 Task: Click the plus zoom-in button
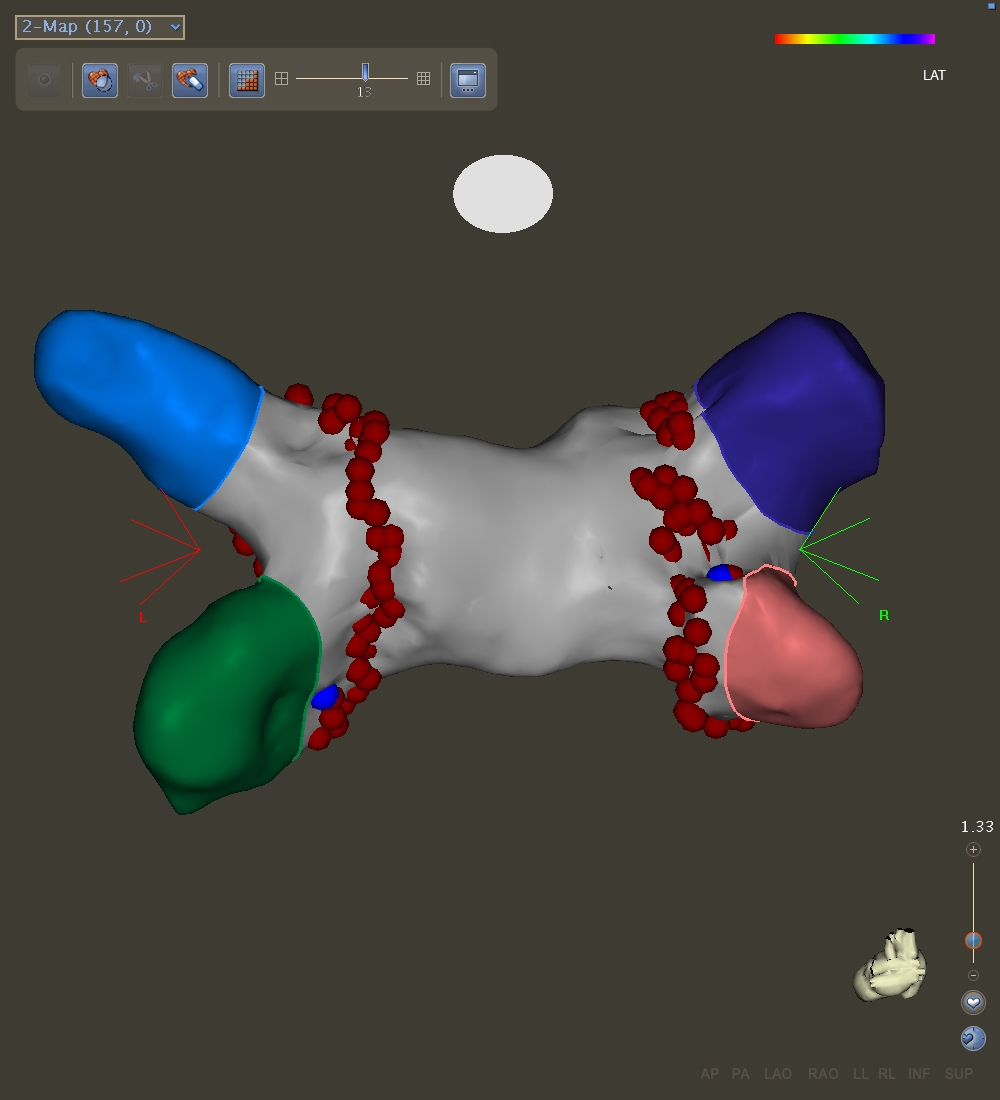tap(973, 850)
